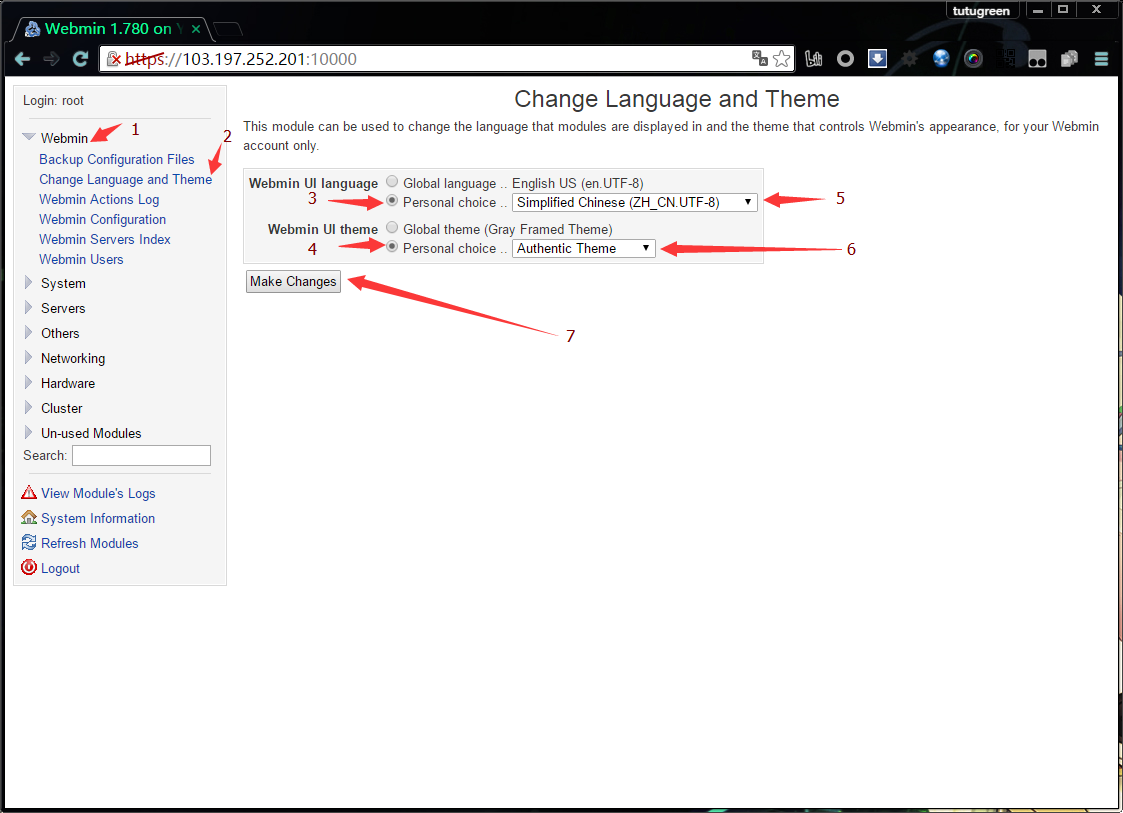Expand the Servers category
The width and height of the screenshot is (1123, 813).
[29, 307]
